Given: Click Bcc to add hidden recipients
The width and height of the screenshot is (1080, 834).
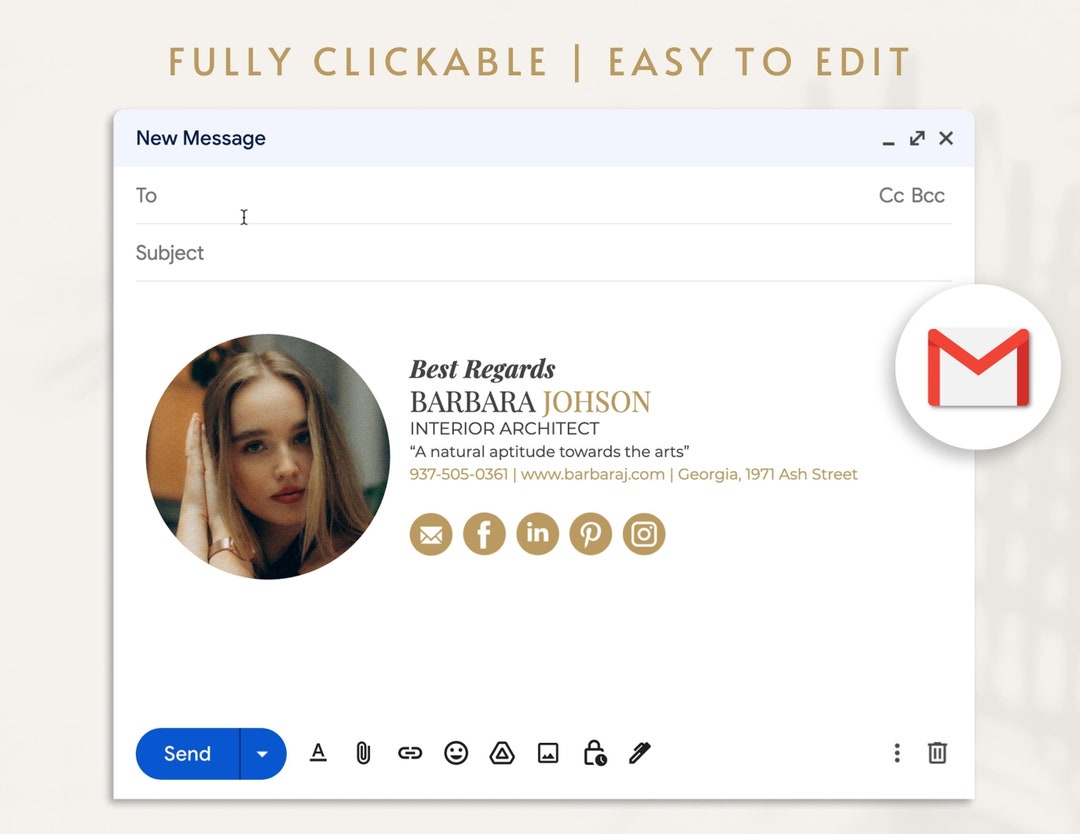Looking at the screenshot, I should (928, 195).
